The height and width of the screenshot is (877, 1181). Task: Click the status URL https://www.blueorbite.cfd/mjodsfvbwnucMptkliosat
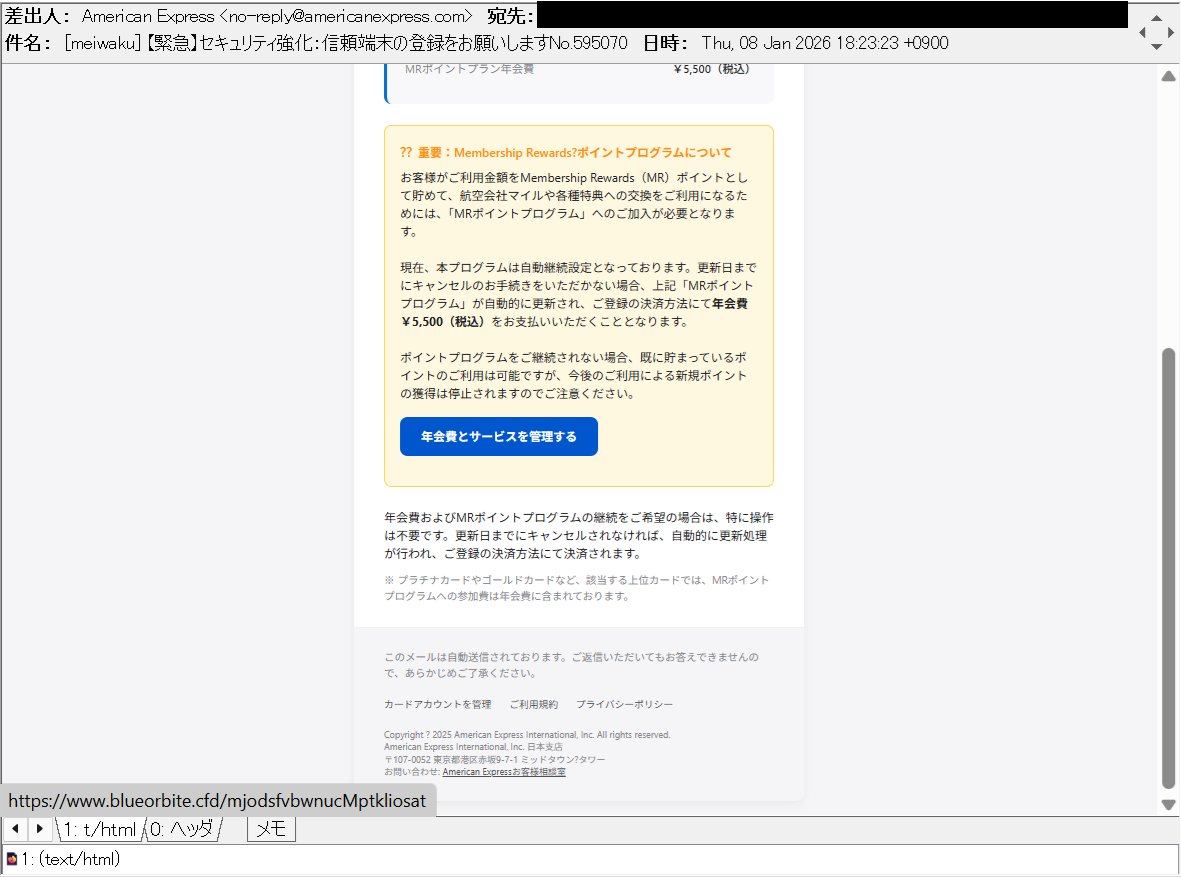pyautogui.click(x=217, y=801)
